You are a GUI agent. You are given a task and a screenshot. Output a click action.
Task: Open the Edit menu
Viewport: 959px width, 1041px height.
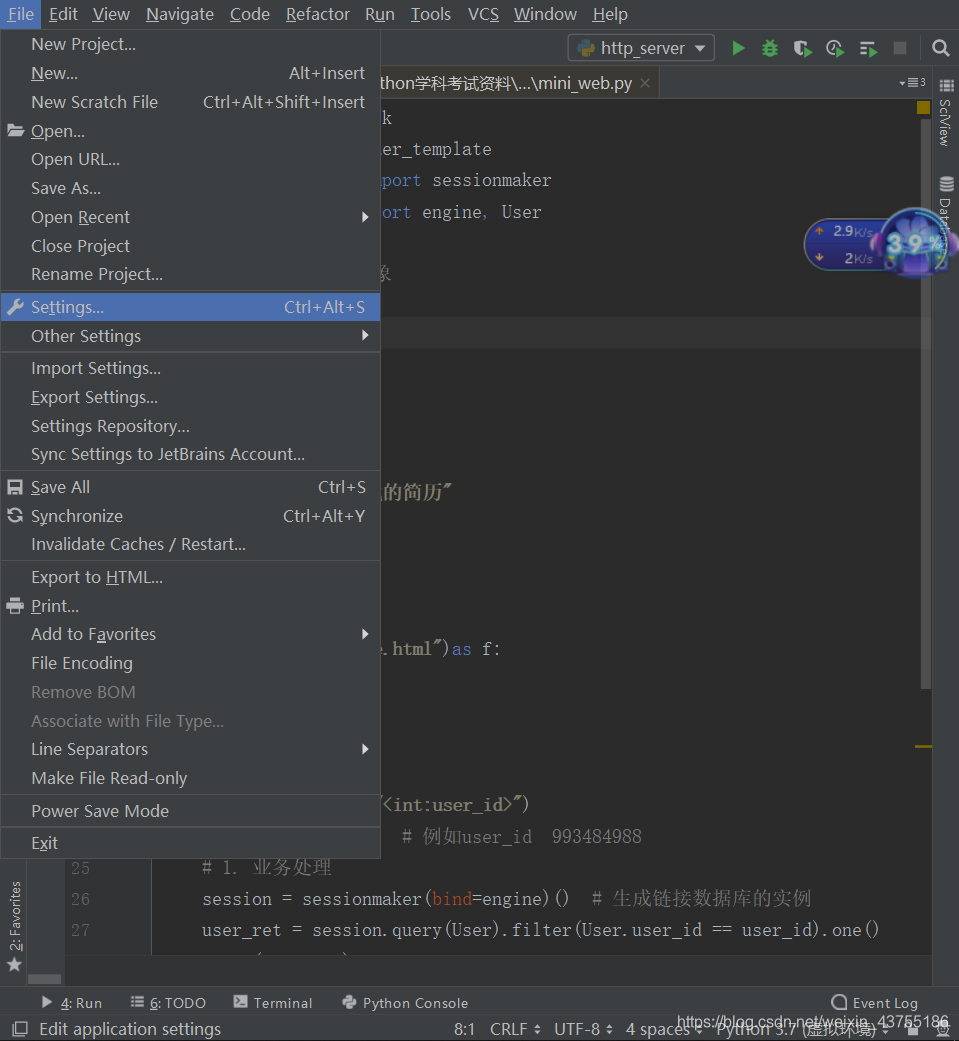tap(63, 14)
